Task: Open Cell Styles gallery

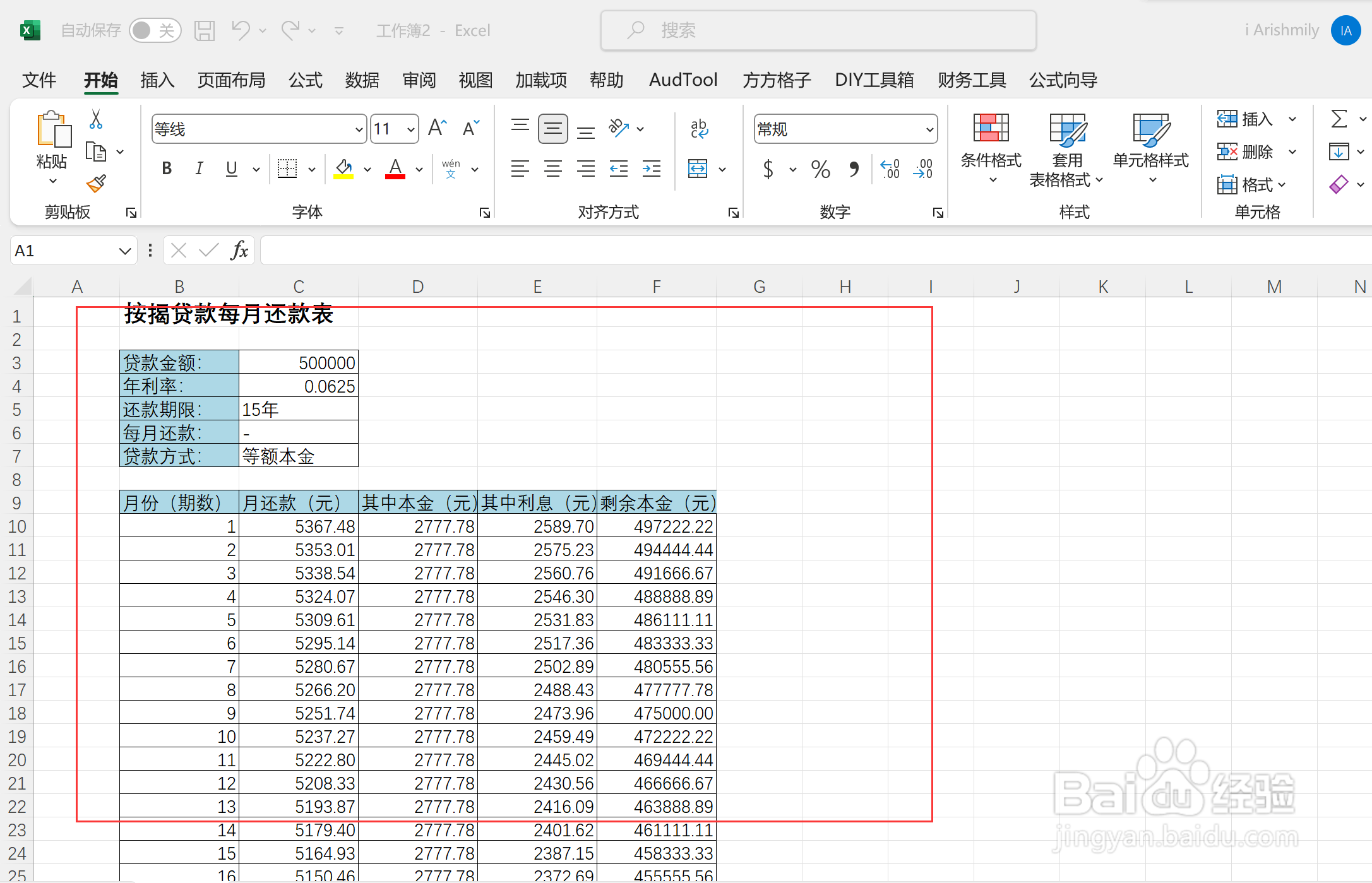Action: click(x=1151, y=149)
